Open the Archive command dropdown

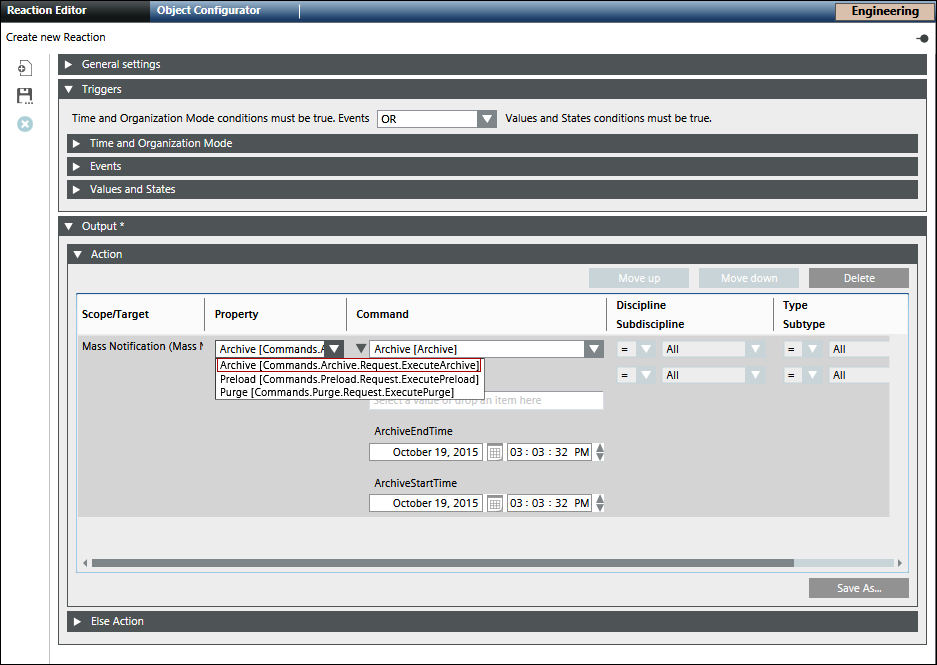pyautogui.click(x=594, y=349)
